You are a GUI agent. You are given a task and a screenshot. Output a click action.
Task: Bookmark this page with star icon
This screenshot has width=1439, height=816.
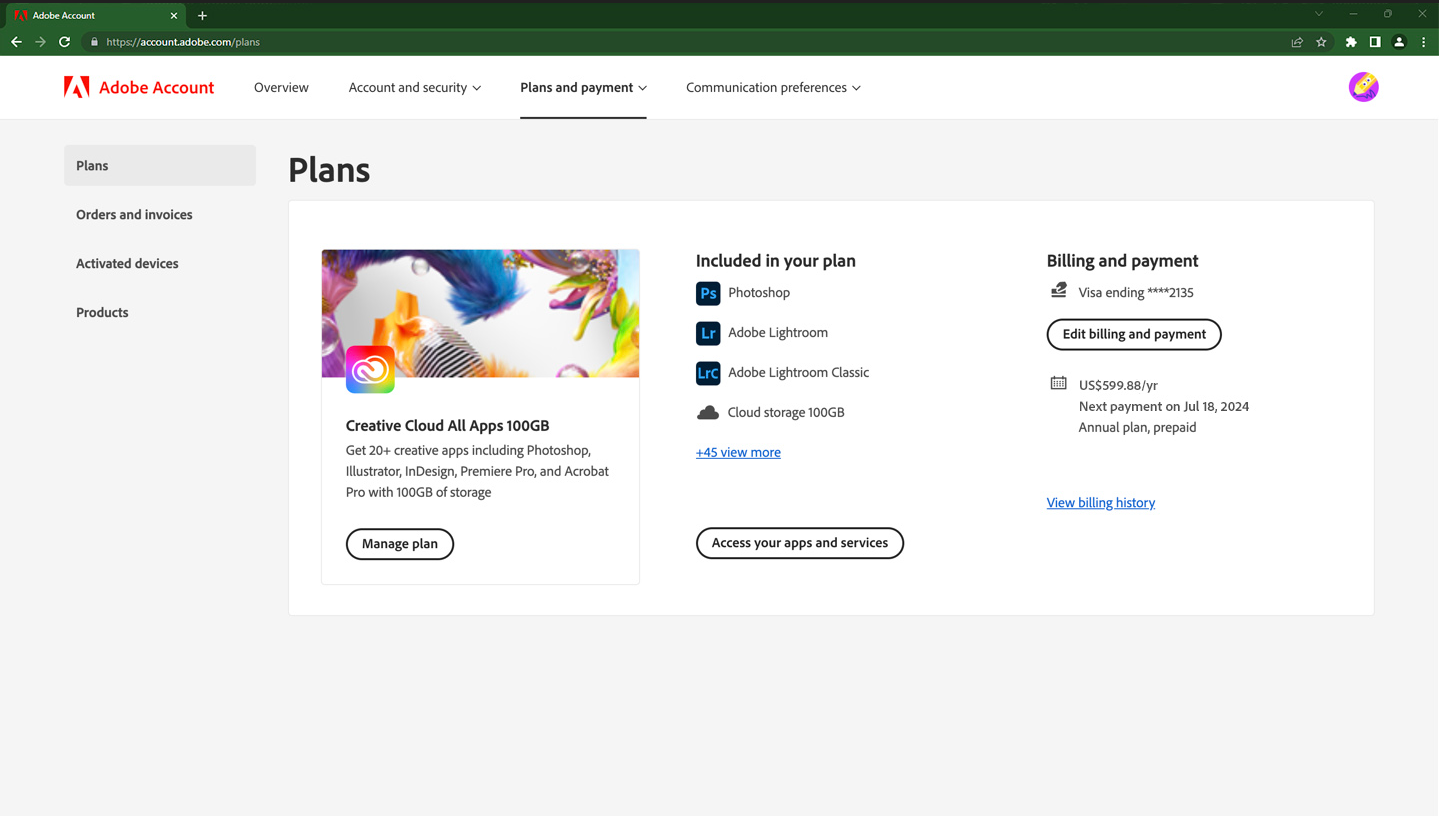click(1321, 42)
